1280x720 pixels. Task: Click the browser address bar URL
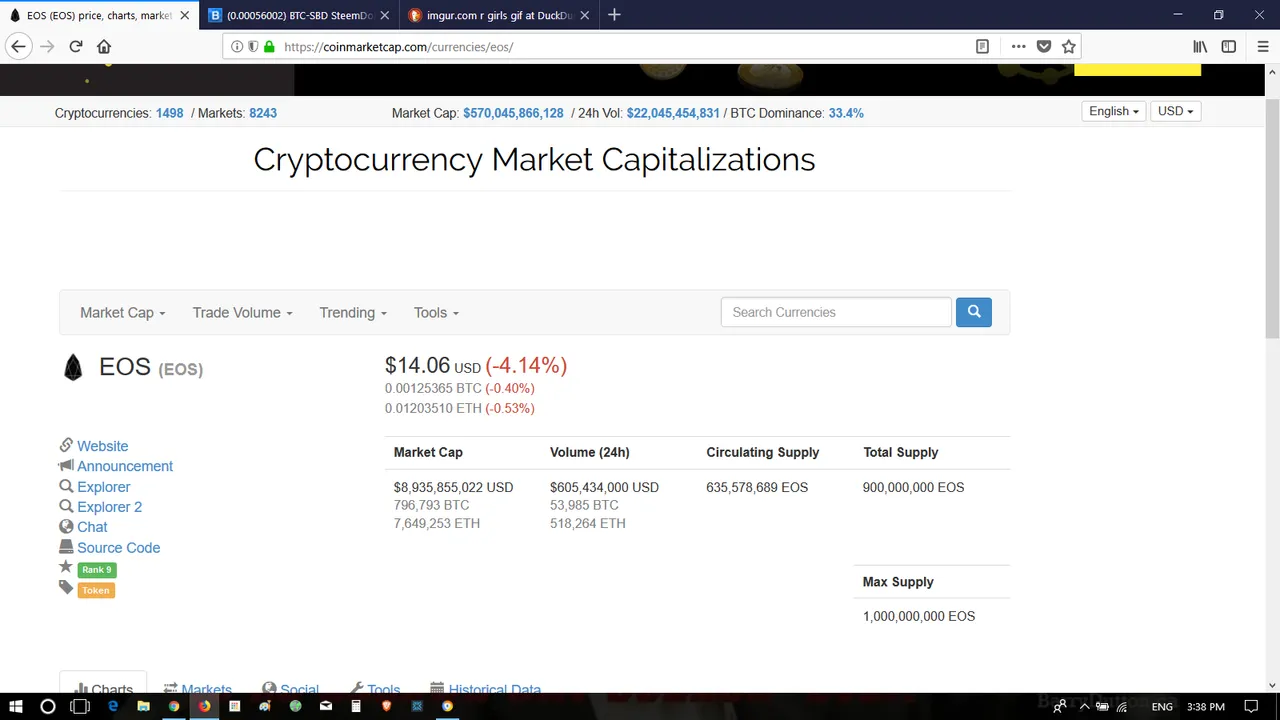pyautogui.click(x=398, y=47)
